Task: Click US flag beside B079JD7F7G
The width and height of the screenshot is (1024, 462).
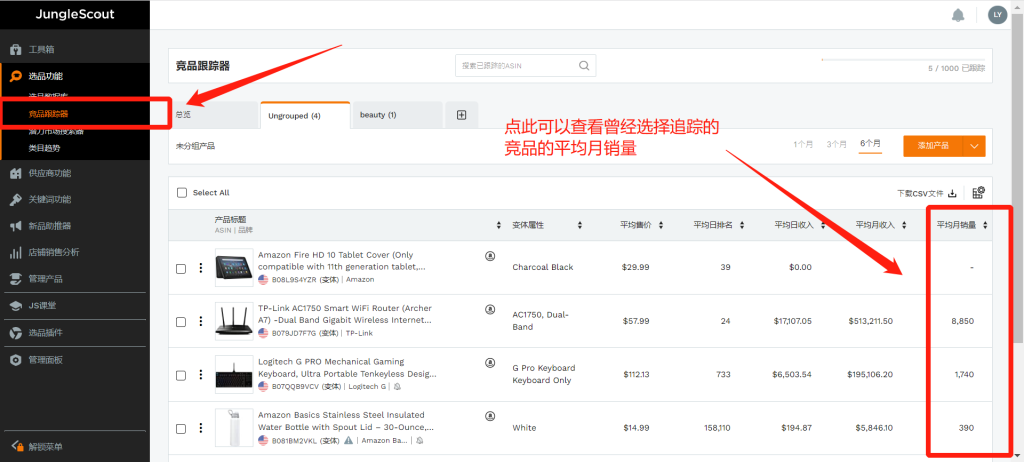Action: point(263,333)
